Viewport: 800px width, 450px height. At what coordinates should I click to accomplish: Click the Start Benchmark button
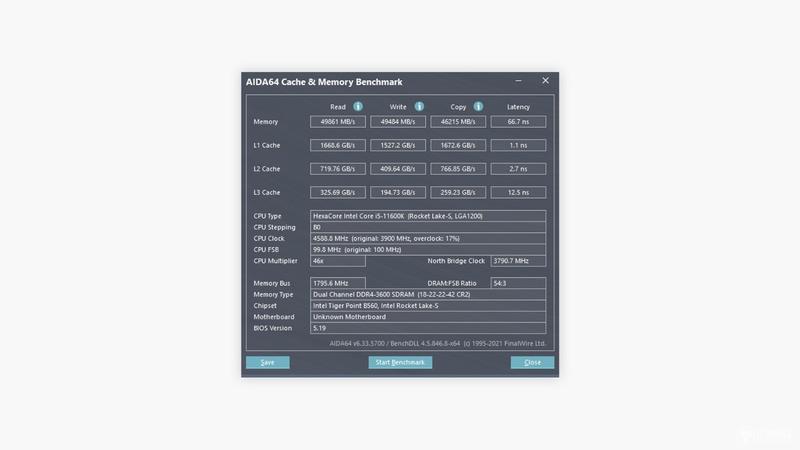[400, 362]
